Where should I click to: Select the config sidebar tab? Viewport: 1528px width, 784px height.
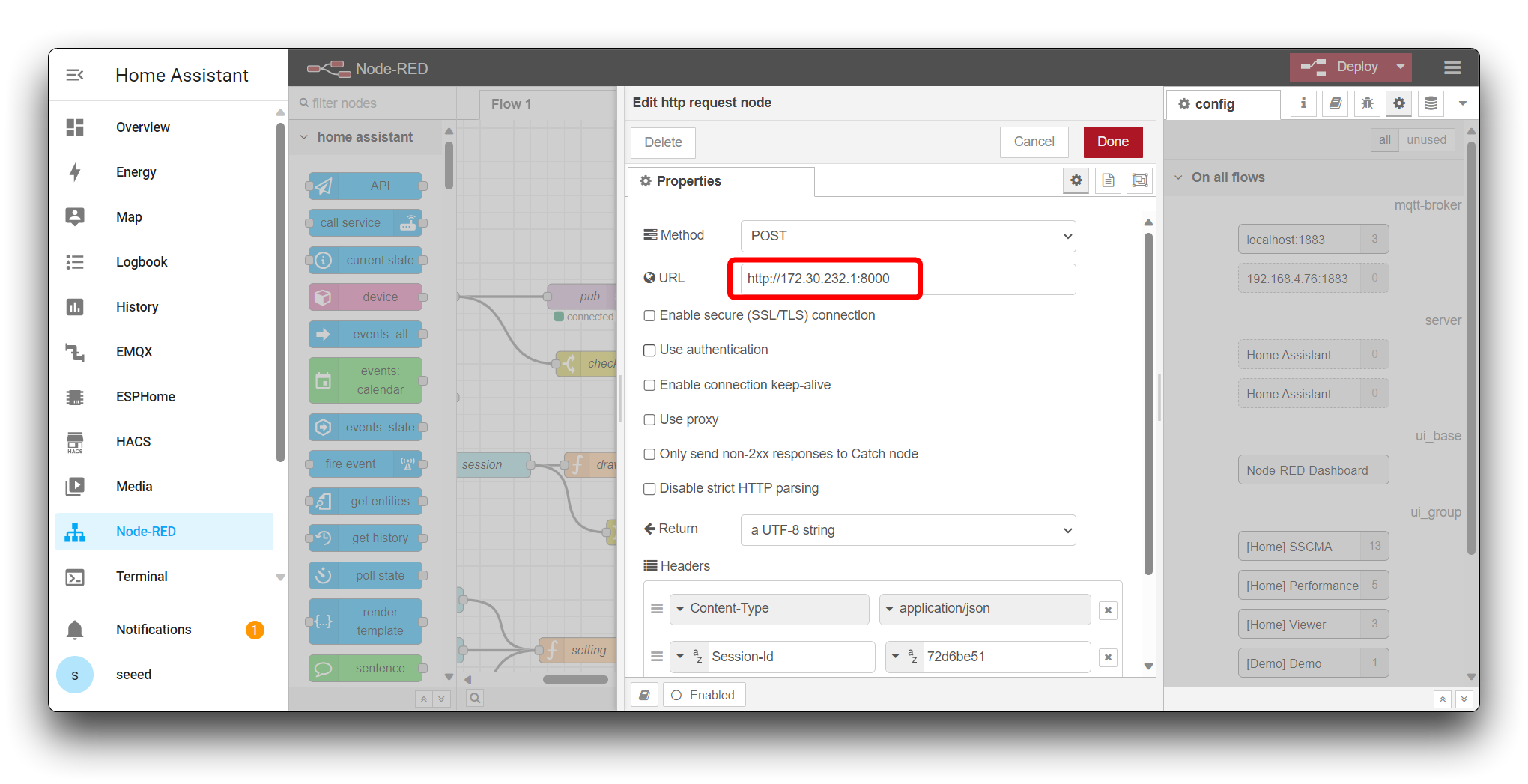click(1222, 104)
